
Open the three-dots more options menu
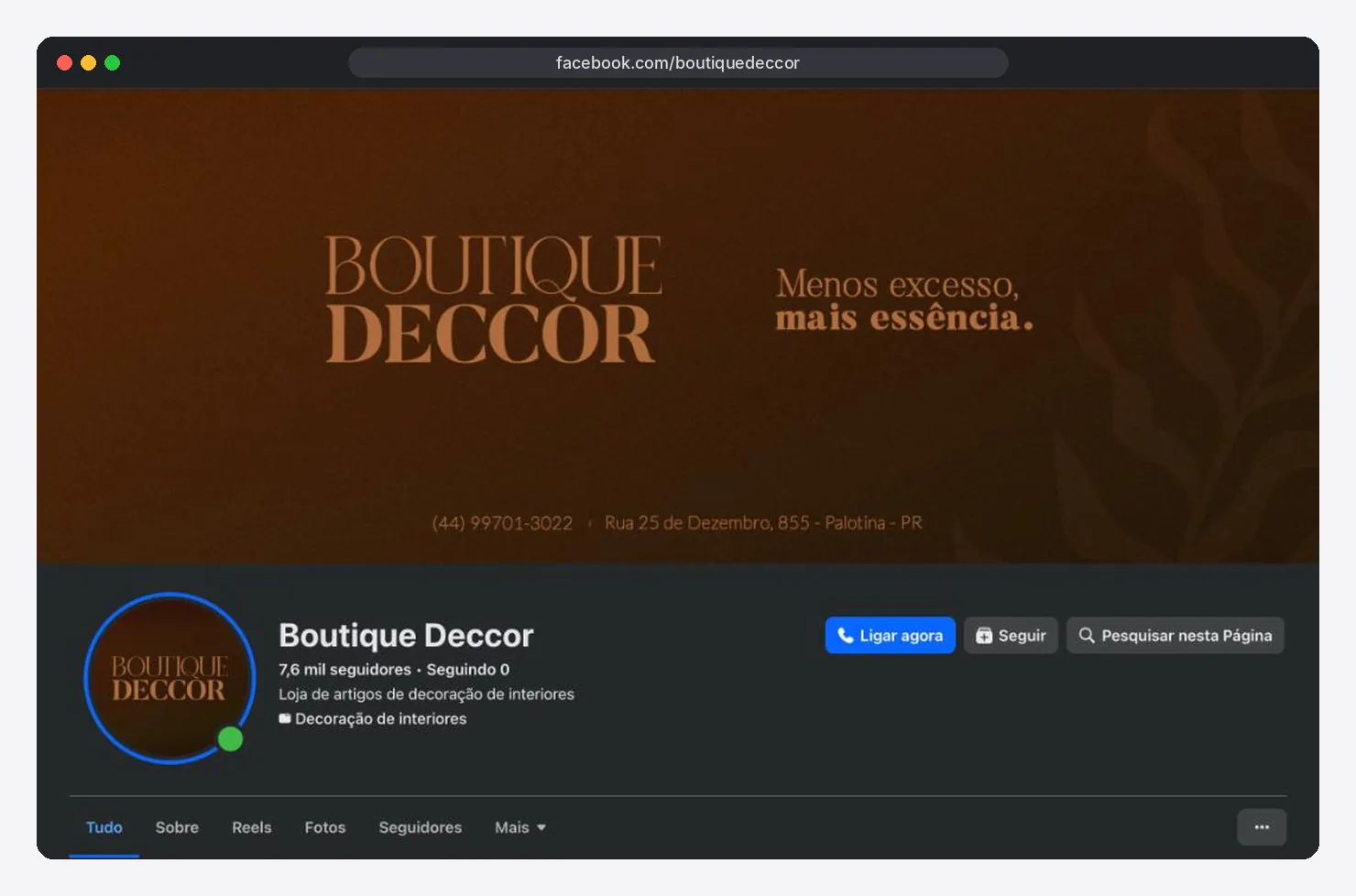(1262, 827)
